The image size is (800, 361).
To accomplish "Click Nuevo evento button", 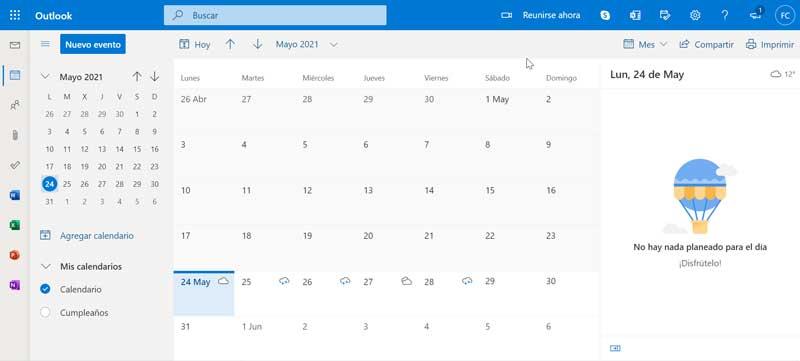I will pyautogui.click(x=93, y=44).
